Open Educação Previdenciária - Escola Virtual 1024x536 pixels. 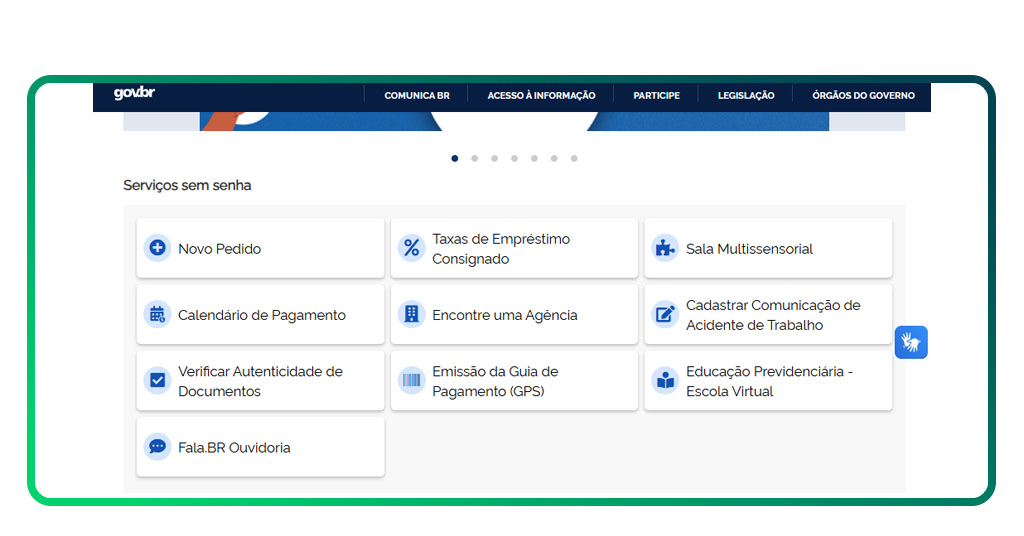pos(768,381)
